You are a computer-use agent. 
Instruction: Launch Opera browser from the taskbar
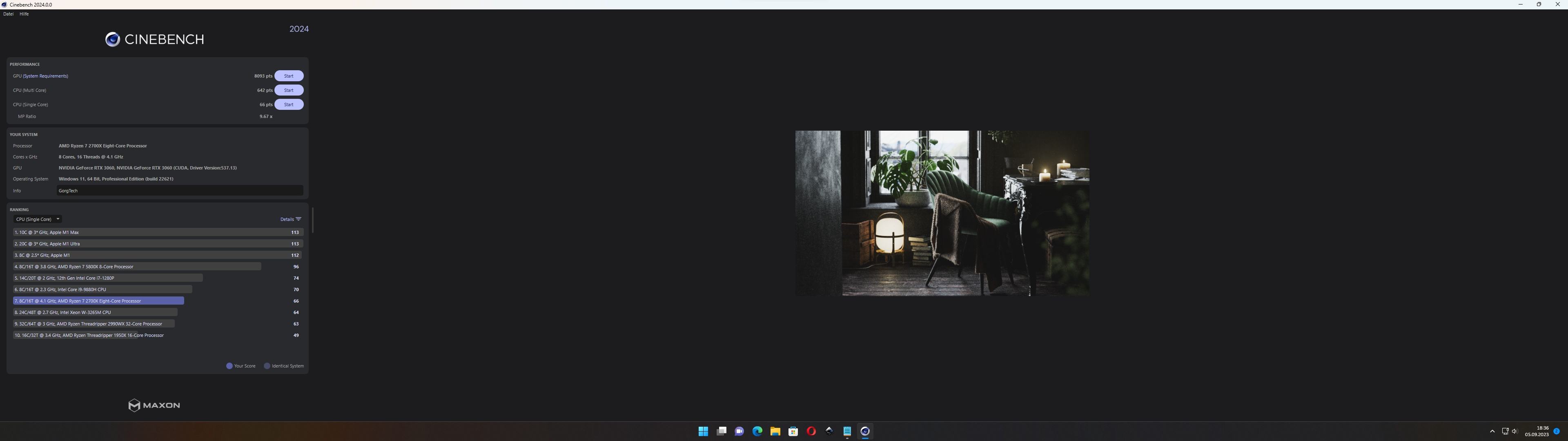[811, 431]
